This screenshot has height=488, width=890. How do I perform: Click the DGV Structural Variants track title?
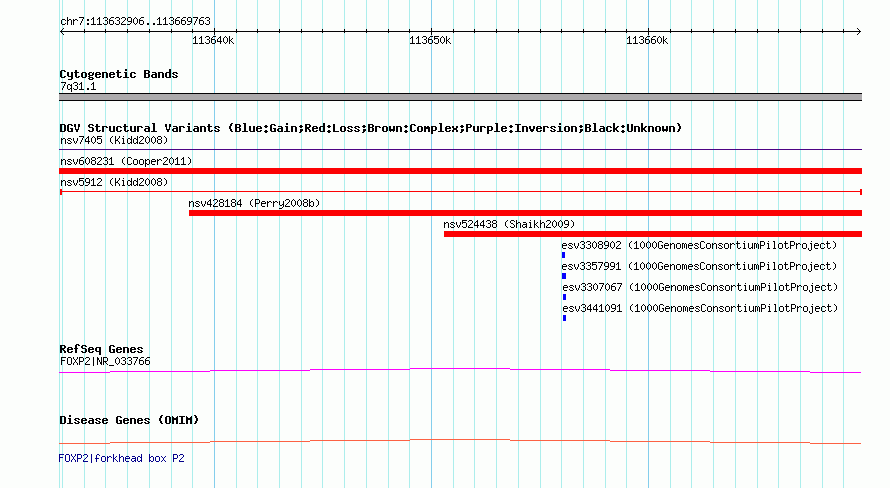point(371,128)
